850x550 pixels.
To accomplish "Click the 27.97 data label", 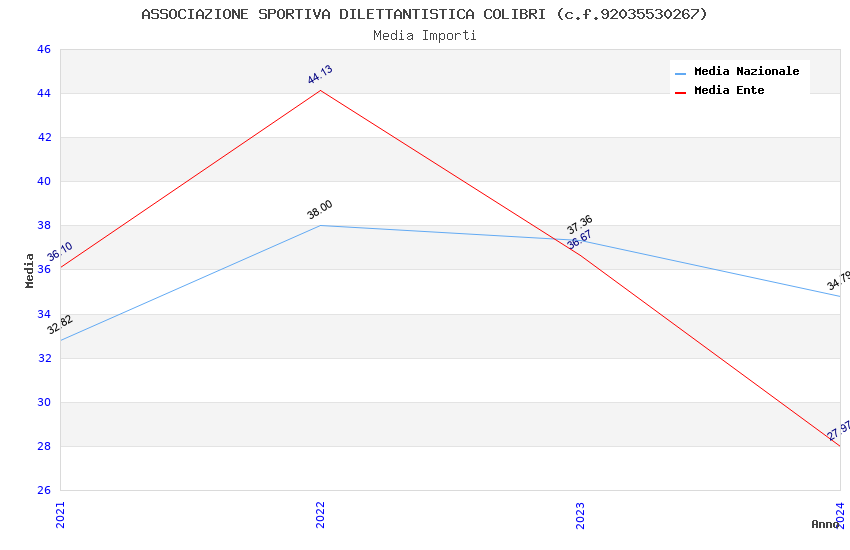I will click(x=839, y=430).
